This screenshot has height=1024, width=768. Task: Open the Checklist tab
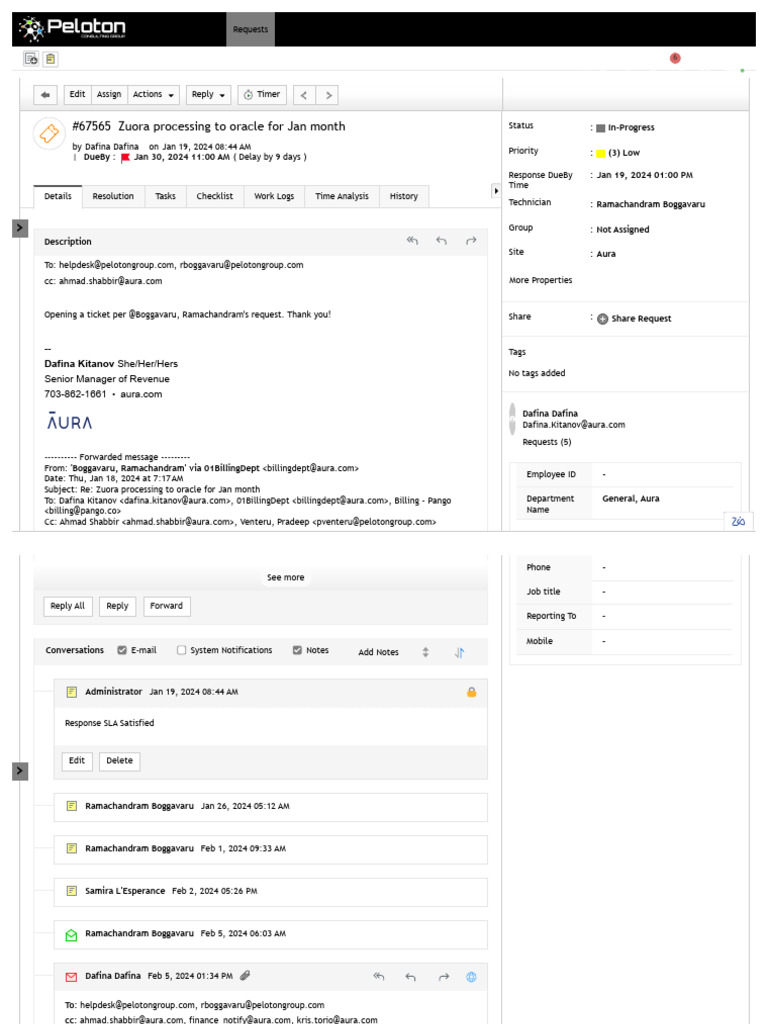click(x=214, y=196)
